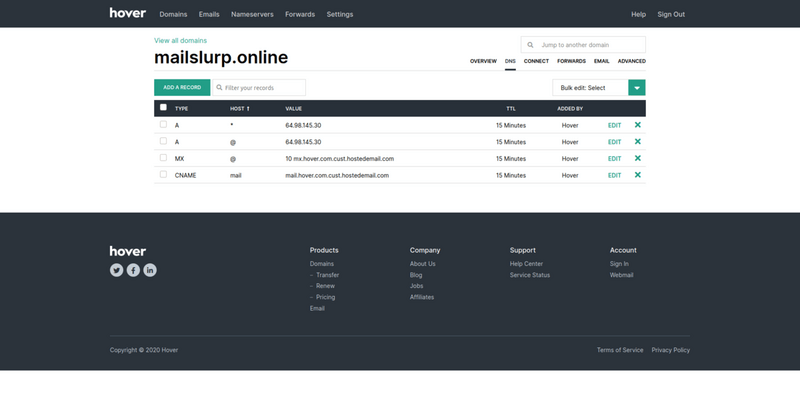Open footer Renew link

click(x=326, y=286)
